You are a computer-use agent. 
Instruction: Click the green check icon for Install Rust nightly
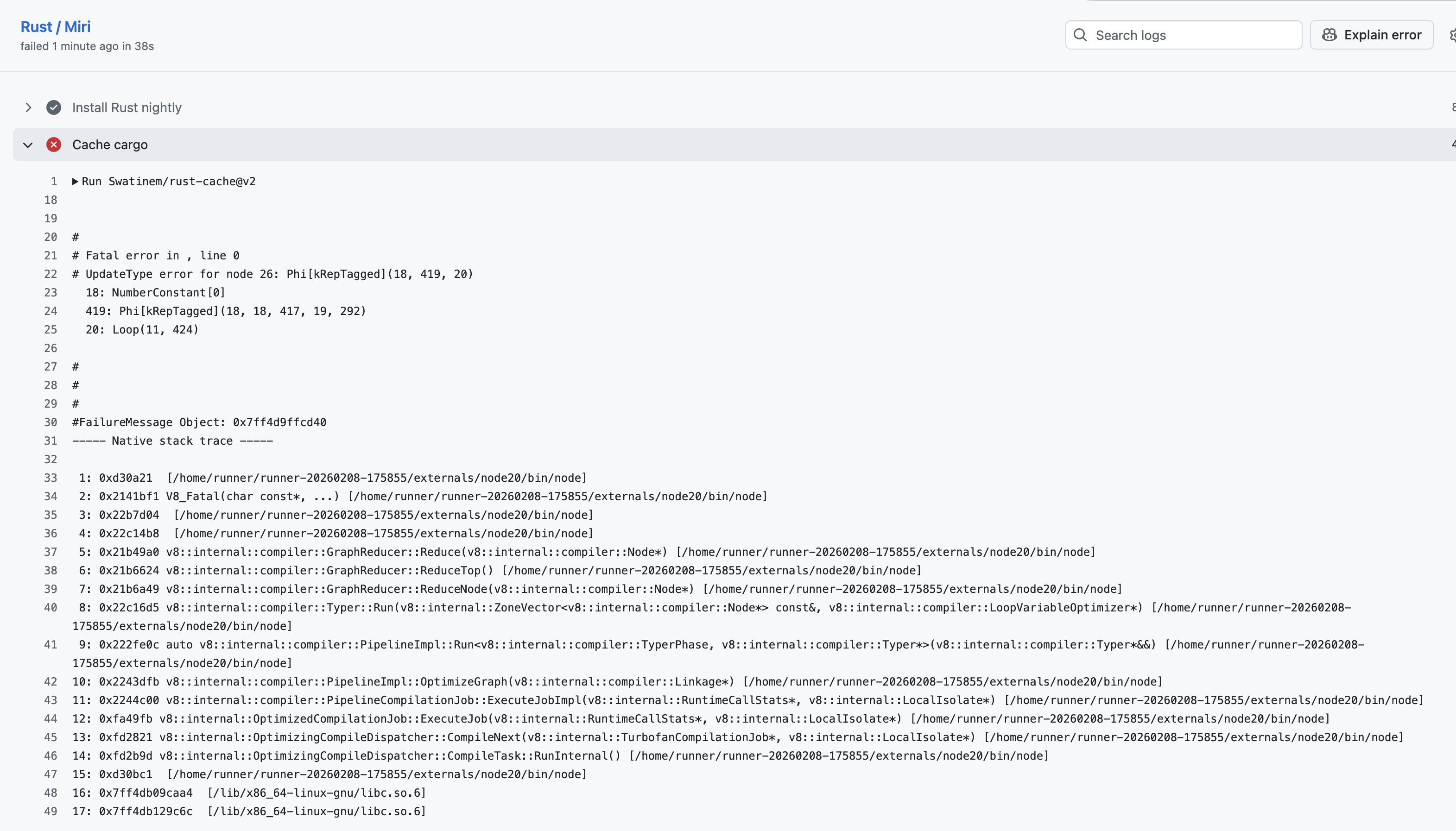point(54,107)
